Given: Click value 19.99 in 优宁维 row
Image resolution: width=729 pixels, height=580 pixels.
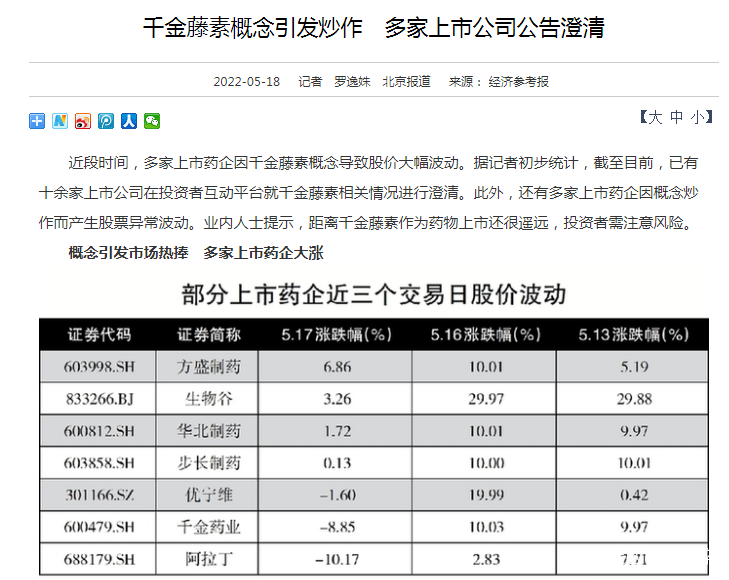Looking at the screenshot, I should coord(486,495).
